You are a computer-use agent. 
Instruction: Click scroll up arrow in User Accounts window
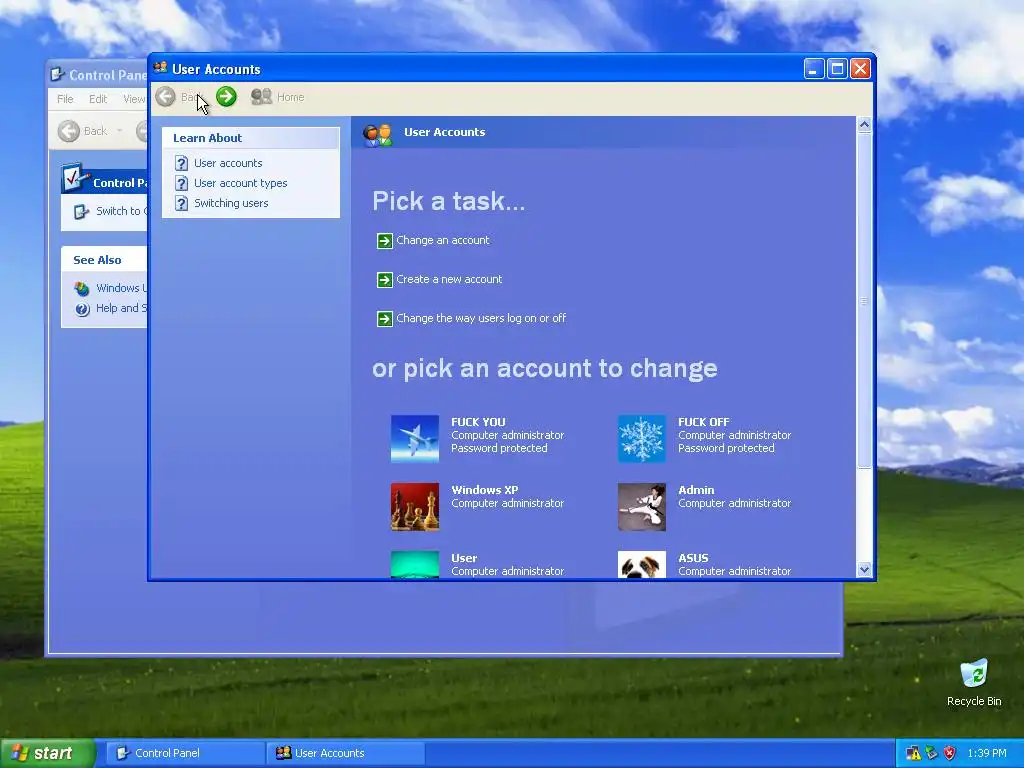click(x=864, y=125)
